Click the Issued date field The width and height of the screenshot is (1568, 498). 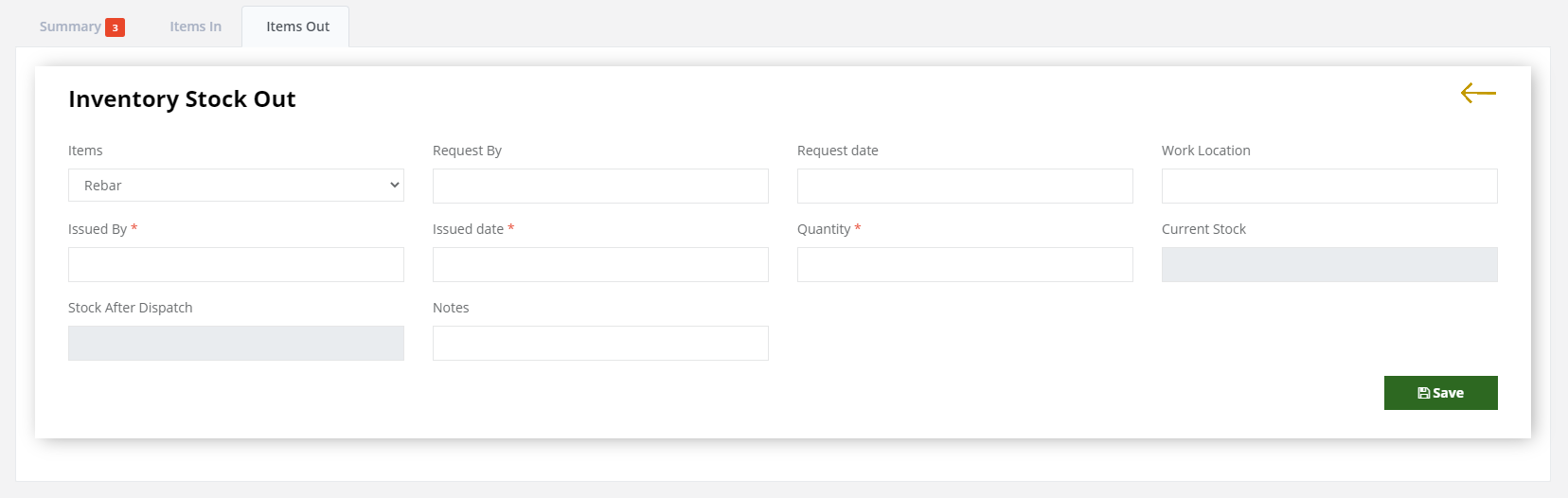(x=600, y=264)
